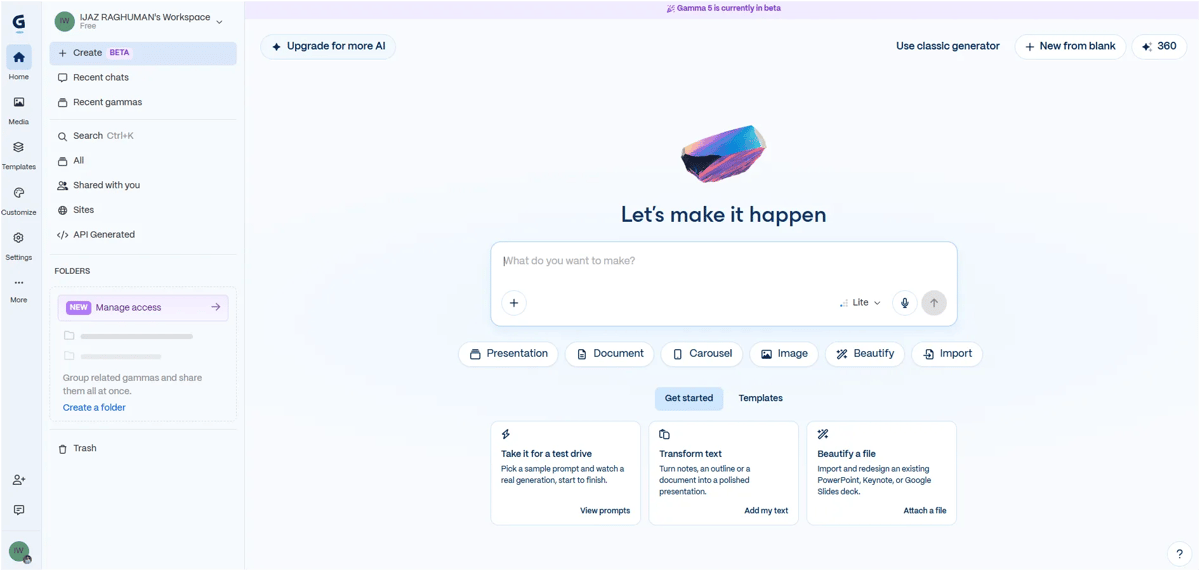Choose the Presentation format chip
Screen dimensions: 1200x571
tap(508, 354)
